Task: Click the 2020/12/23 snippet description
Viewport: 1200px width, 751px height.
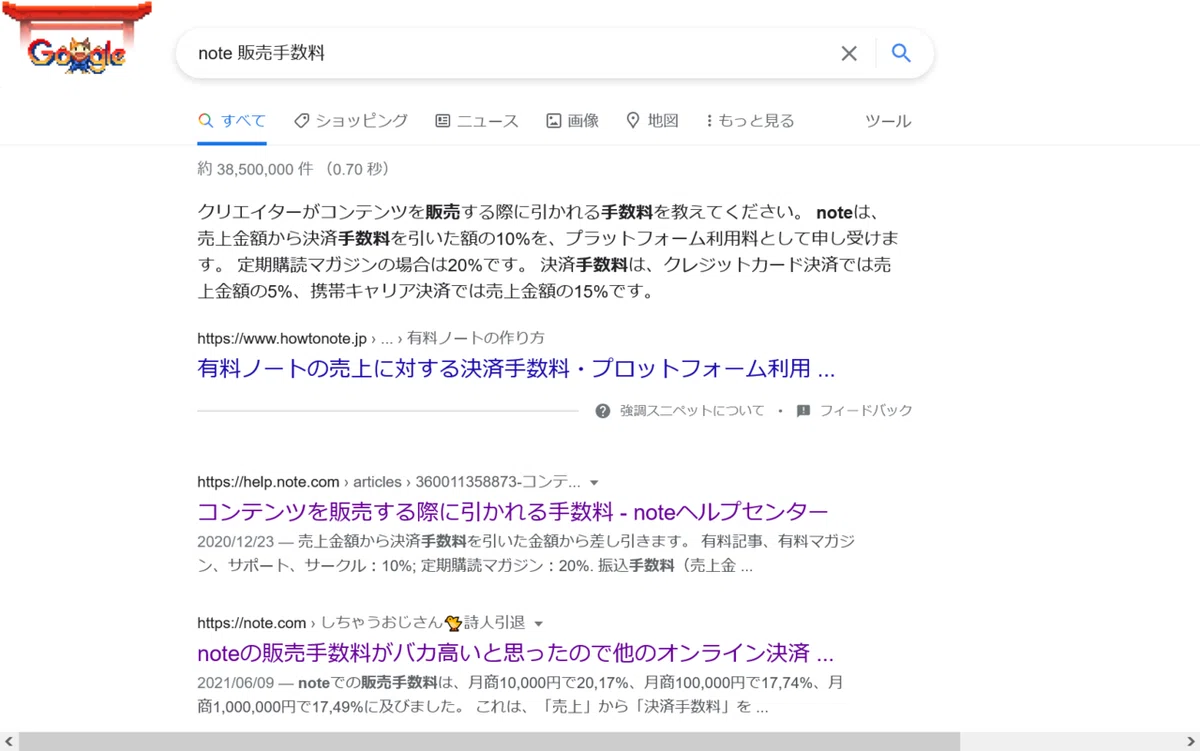Action: click(x=526, y=553)
